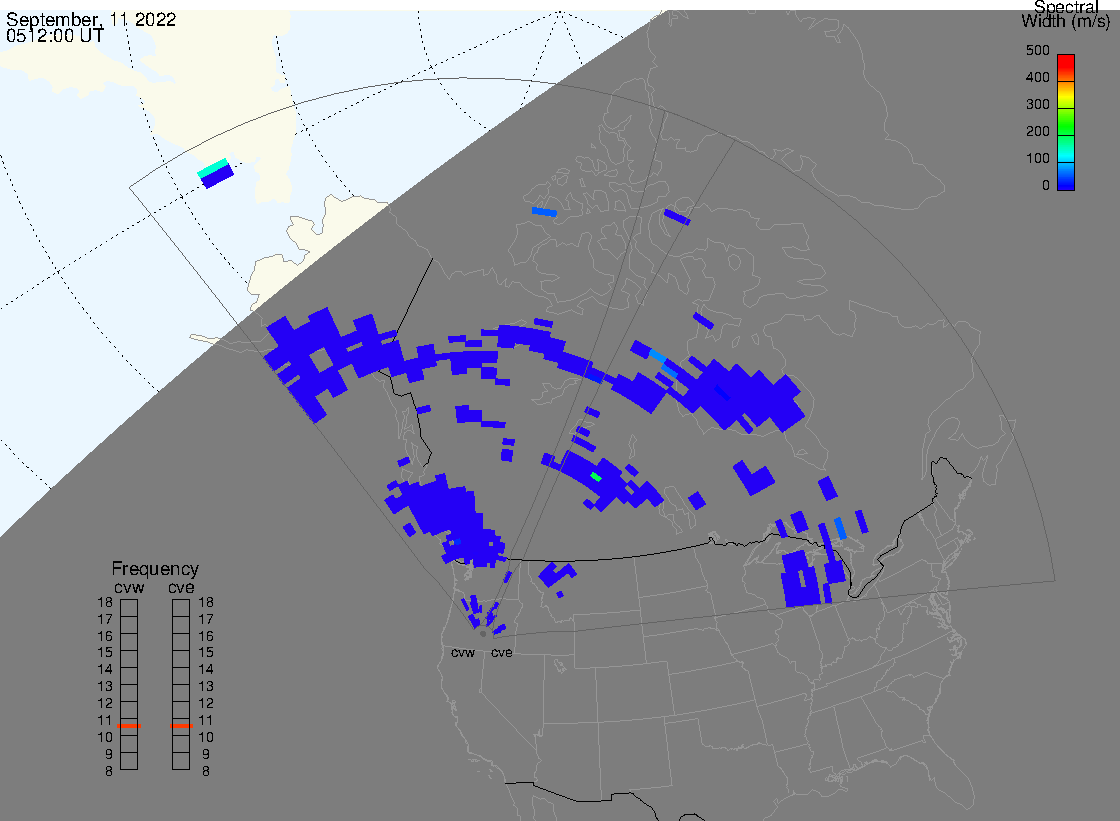Select the 'Spectral Width (m/s)' legend title
This screenshot has height=821, width=1120.
point(1065,15)
